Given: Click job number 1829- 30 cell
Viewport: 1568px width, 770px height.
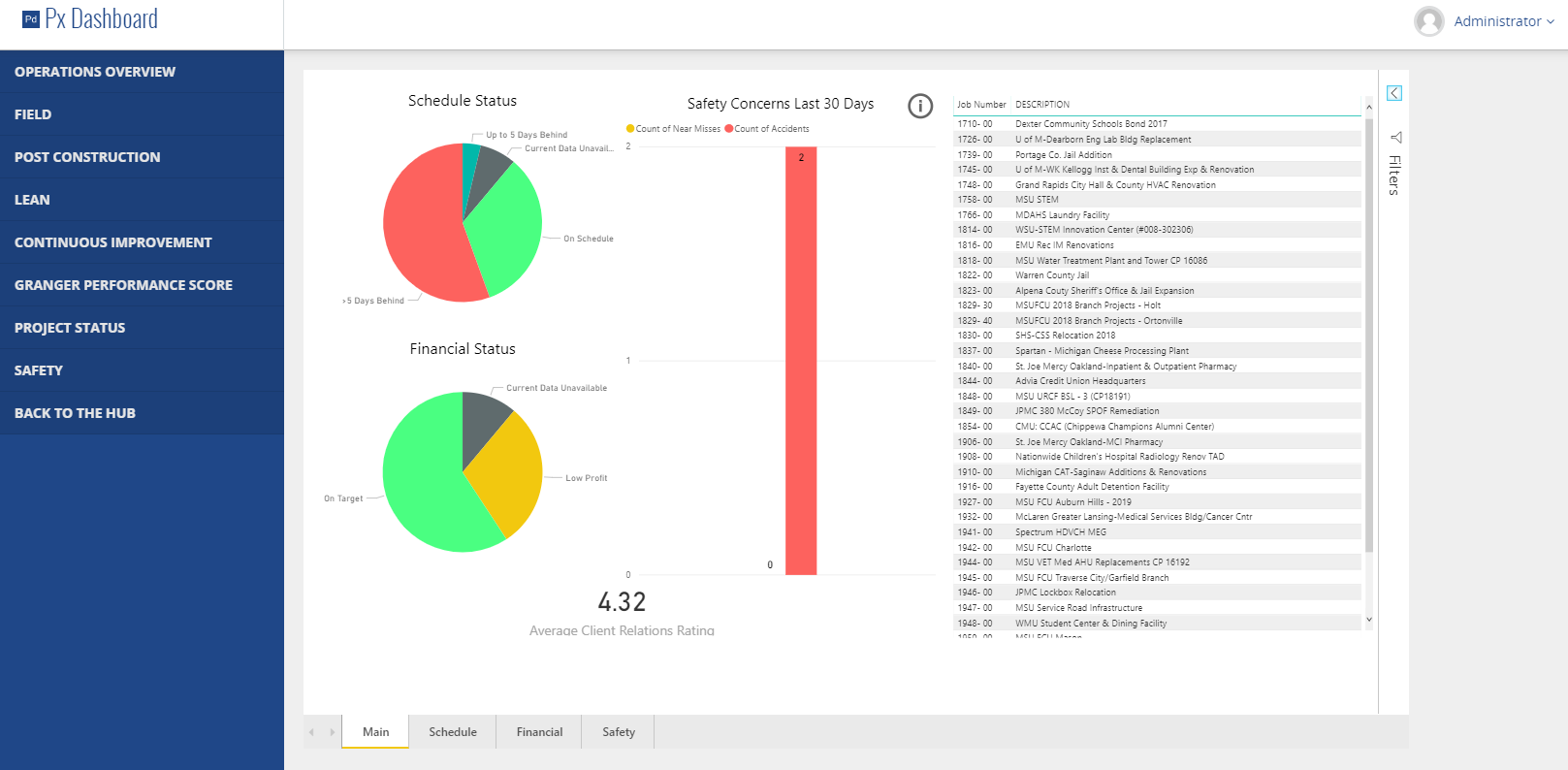Looking at the screenshot, I should pos(975,305).
